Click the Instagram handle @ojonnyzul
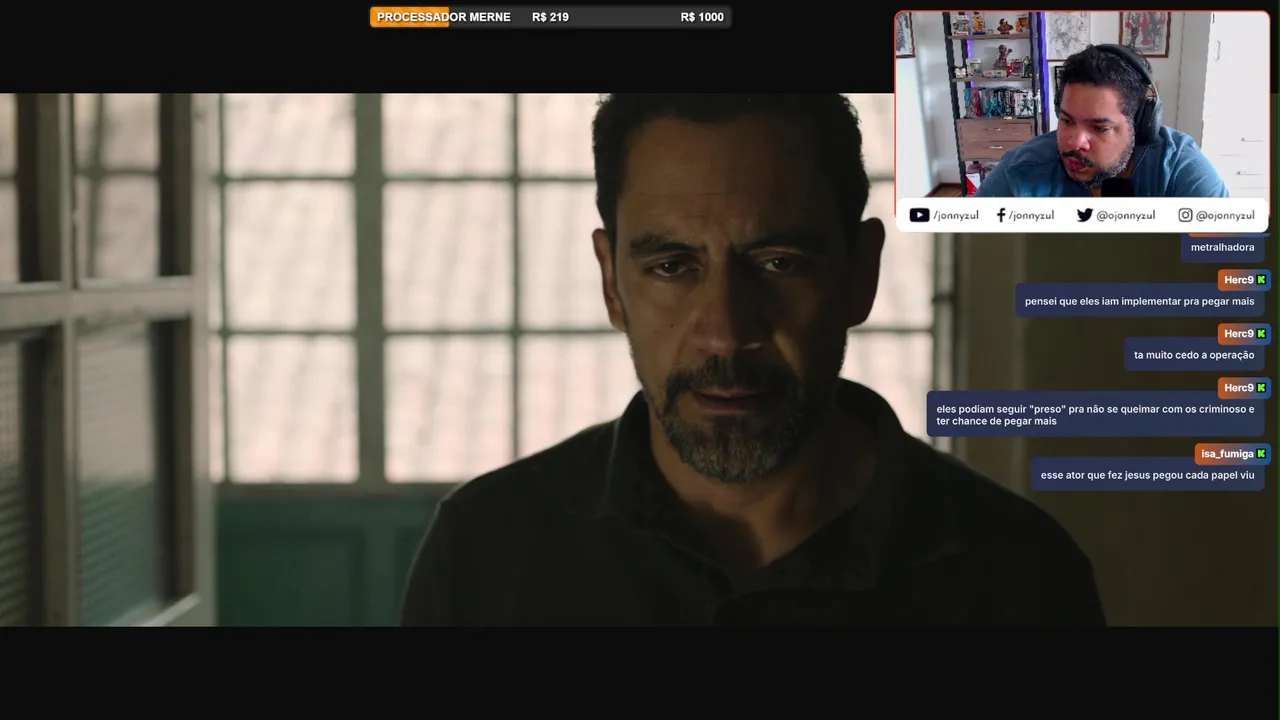 [1225, 215]
